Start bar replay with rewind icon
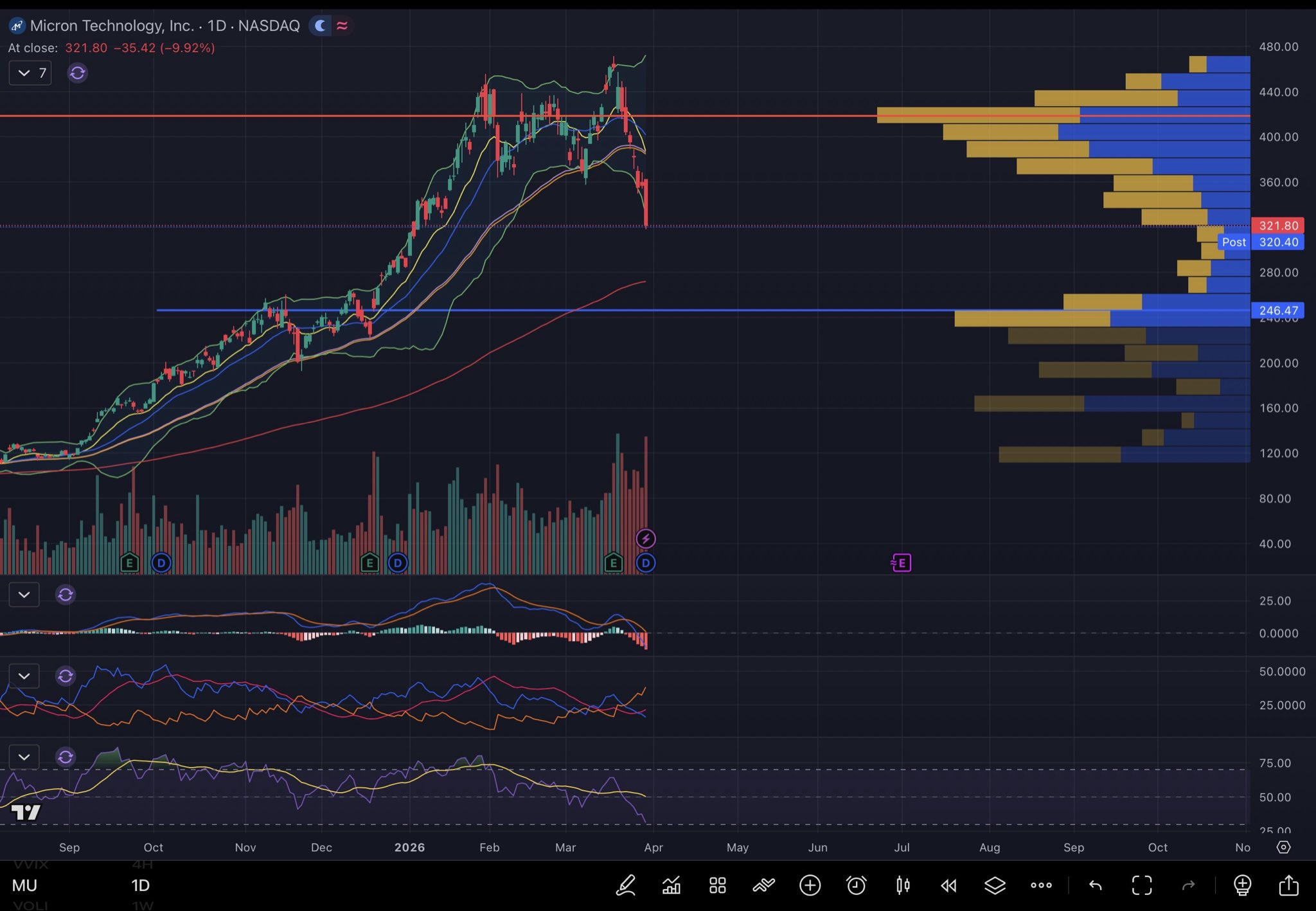Viewport: 1316px width, 911px height. tap(948, 885)
